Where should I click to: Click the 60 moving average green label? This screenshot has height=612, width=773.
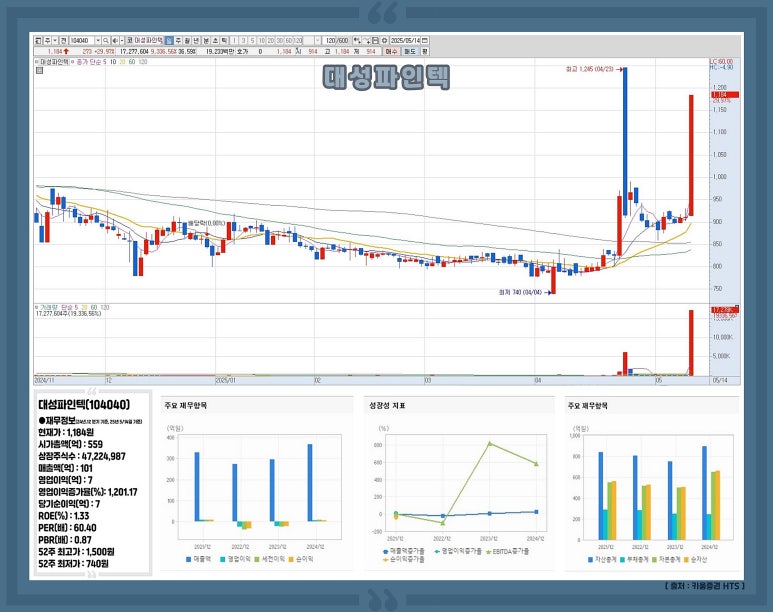click(132, 62)
